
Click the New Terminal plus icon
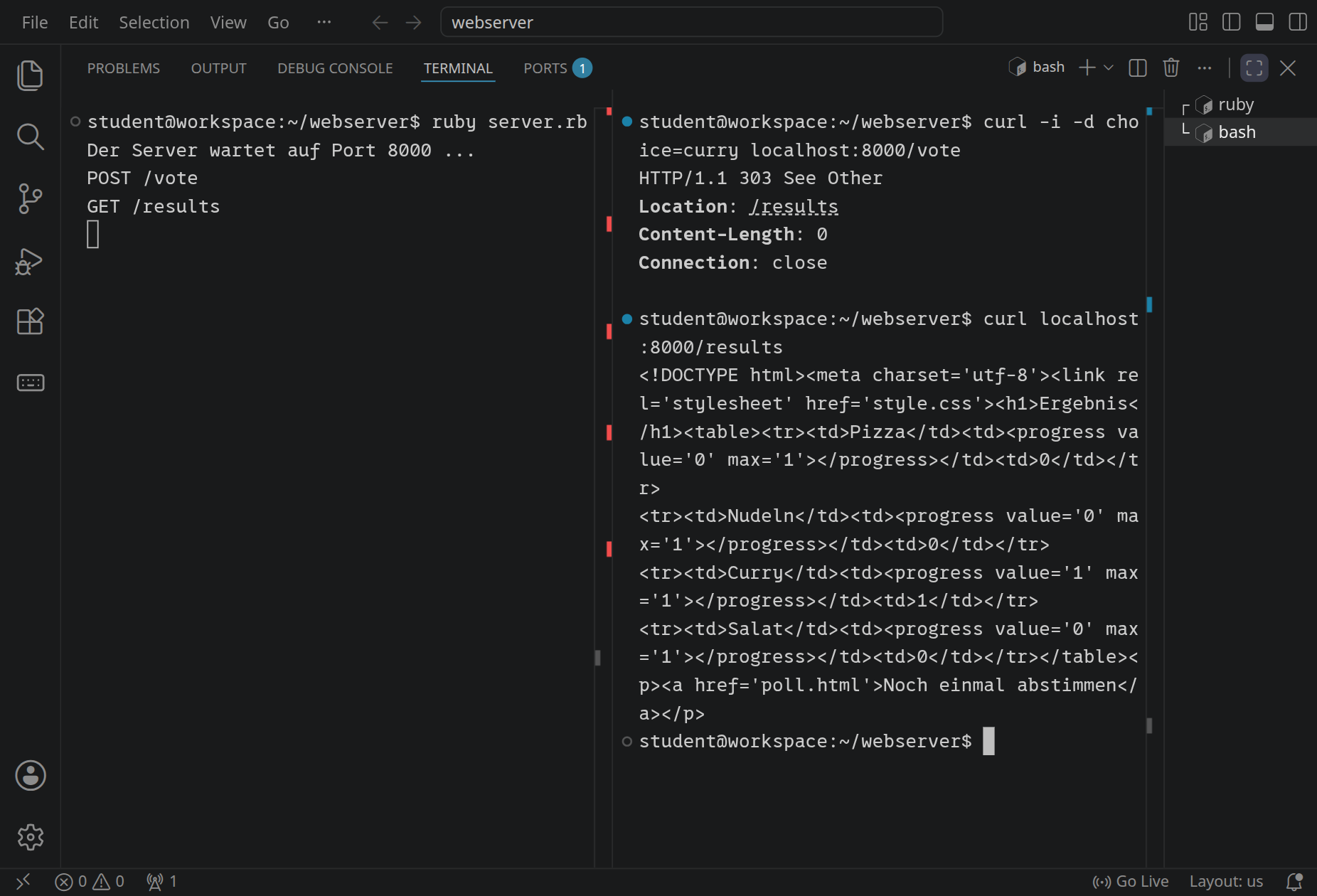pyautogui.click(x=1087, y=68)
